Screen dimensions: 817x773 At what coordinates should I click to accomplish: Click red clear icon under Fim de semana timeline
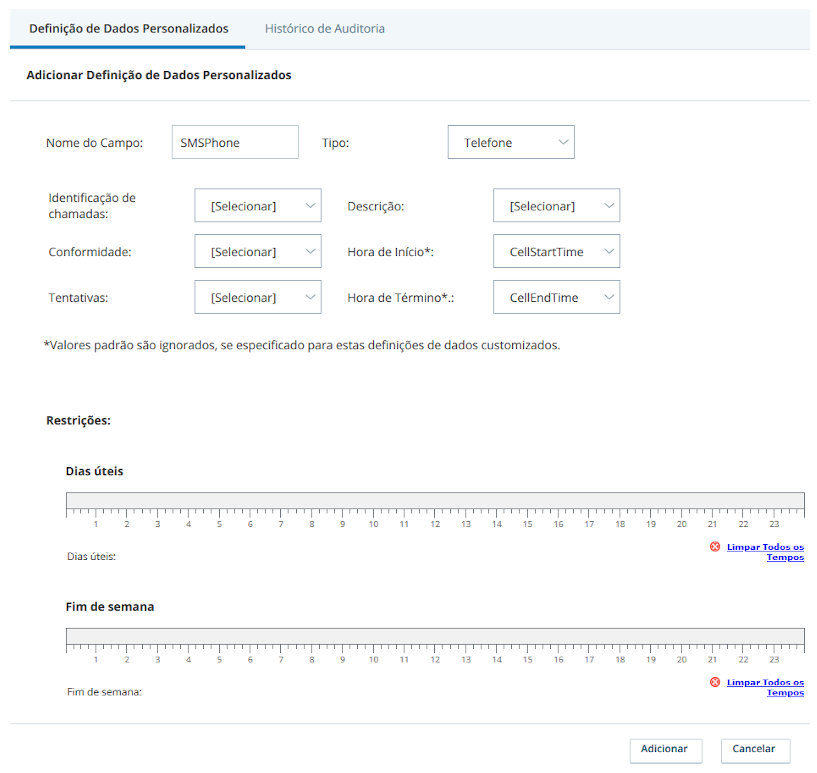coord(715,682)
